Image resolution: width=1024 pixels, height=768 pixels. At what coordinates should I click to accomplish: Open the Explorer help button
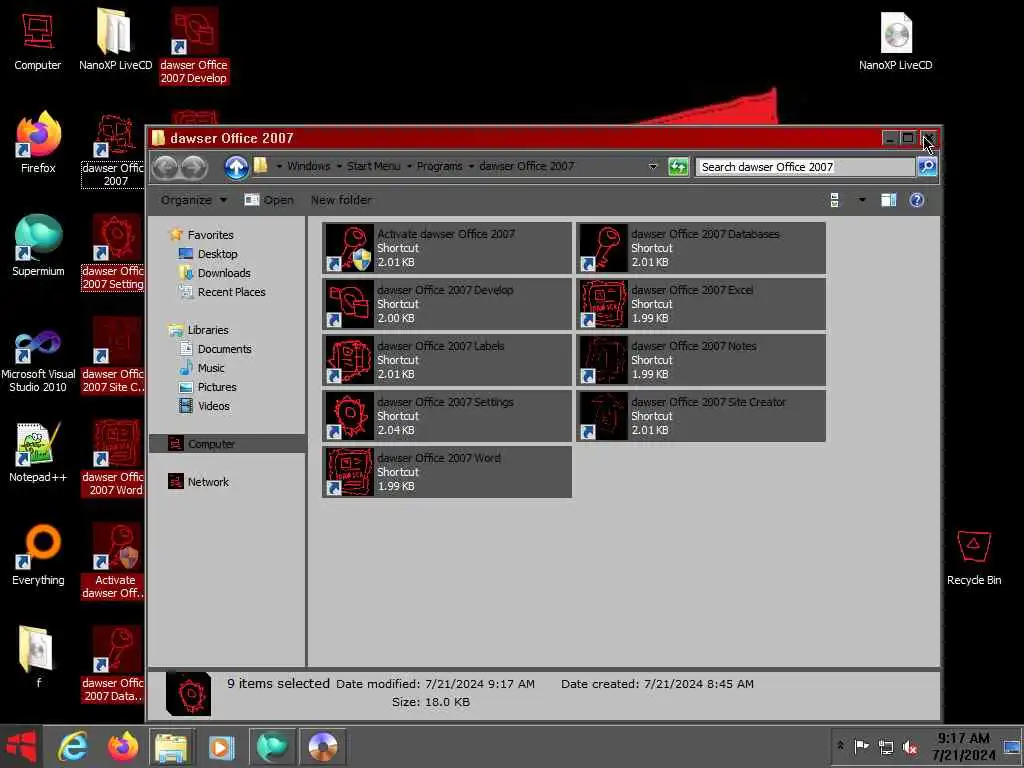(917, 200)
